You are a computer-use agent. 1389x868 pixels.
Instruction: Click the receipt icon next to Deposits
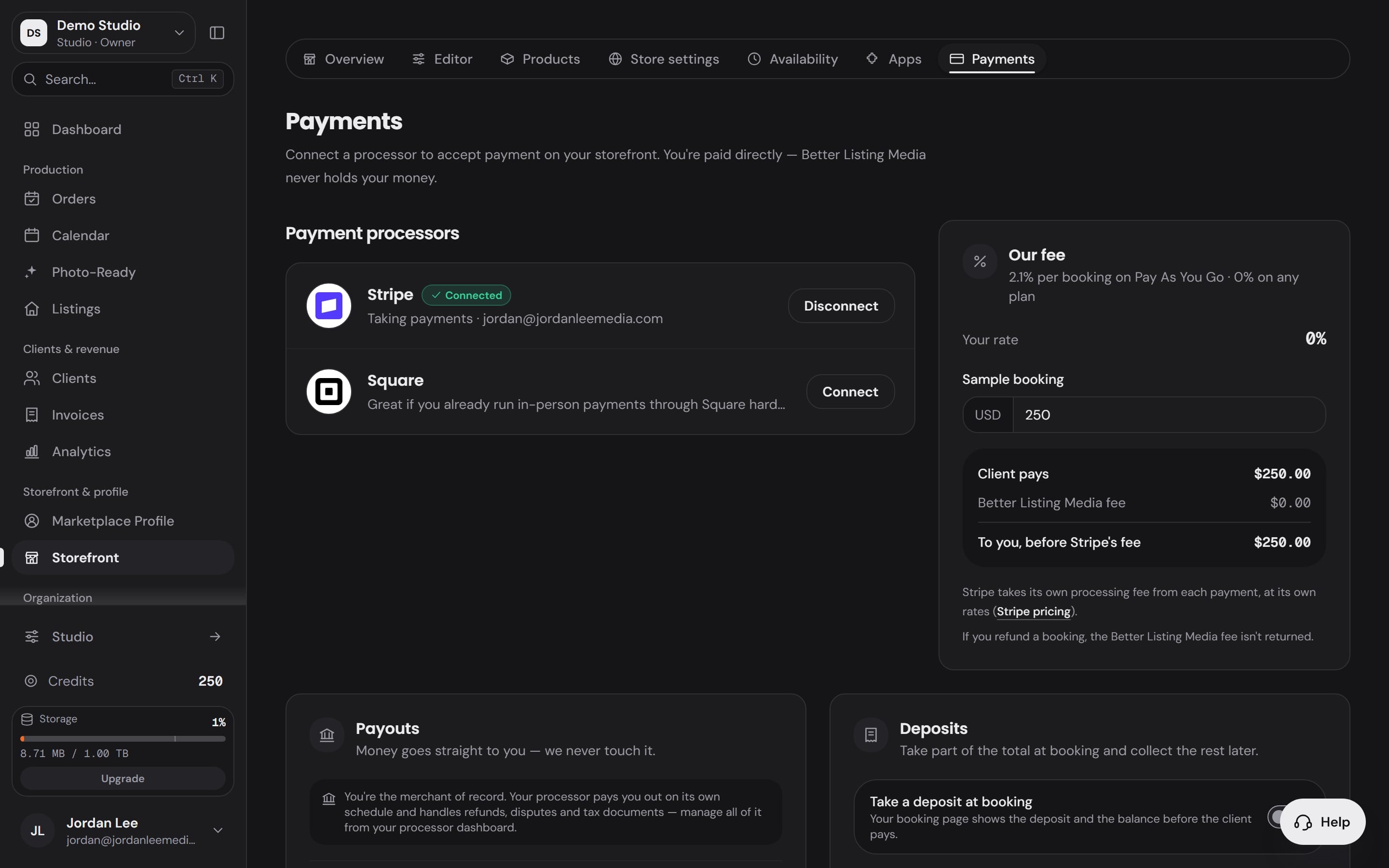click(872, 735)
